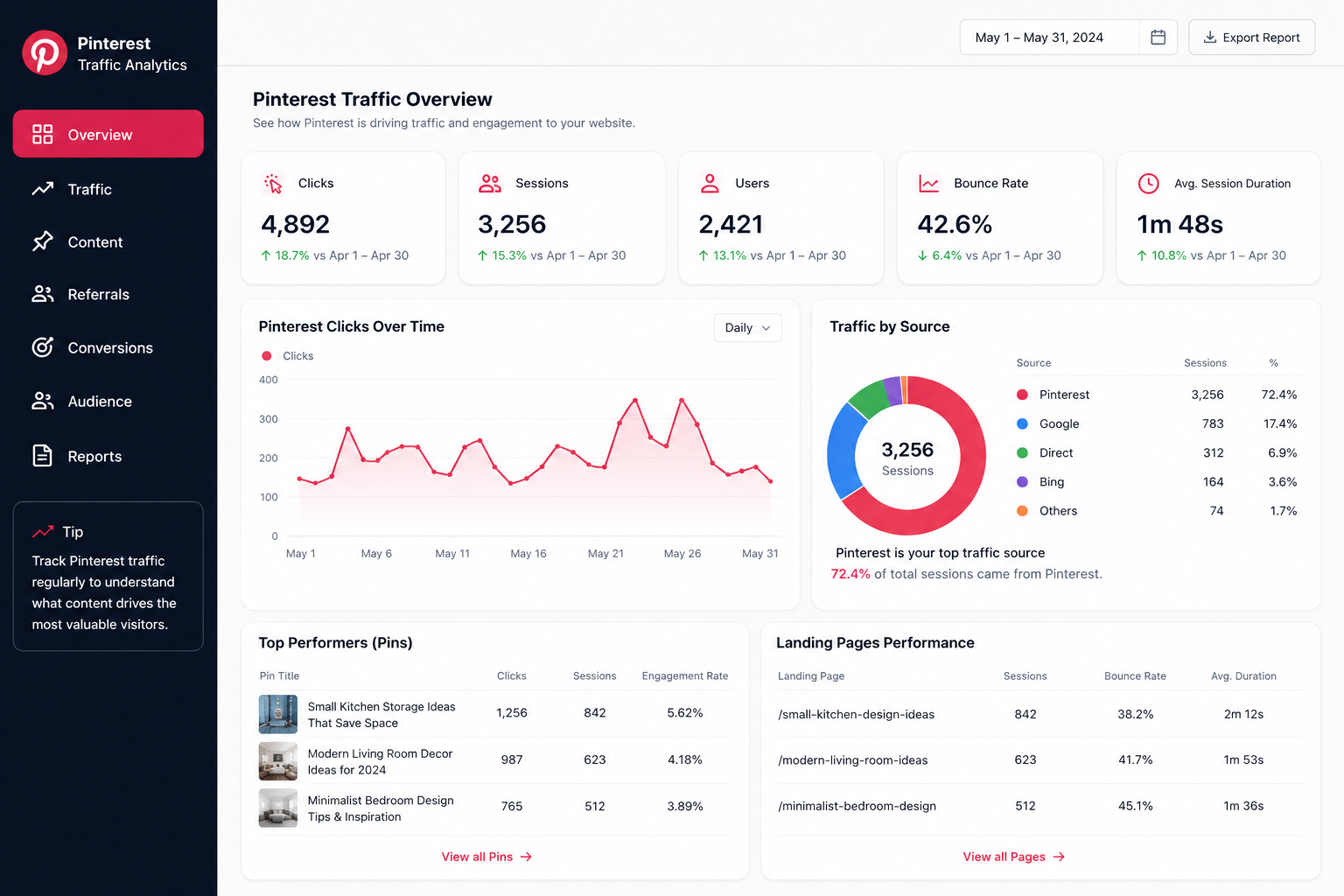Open the View all Pins link
1344x896 pixels.
[486, 857]
